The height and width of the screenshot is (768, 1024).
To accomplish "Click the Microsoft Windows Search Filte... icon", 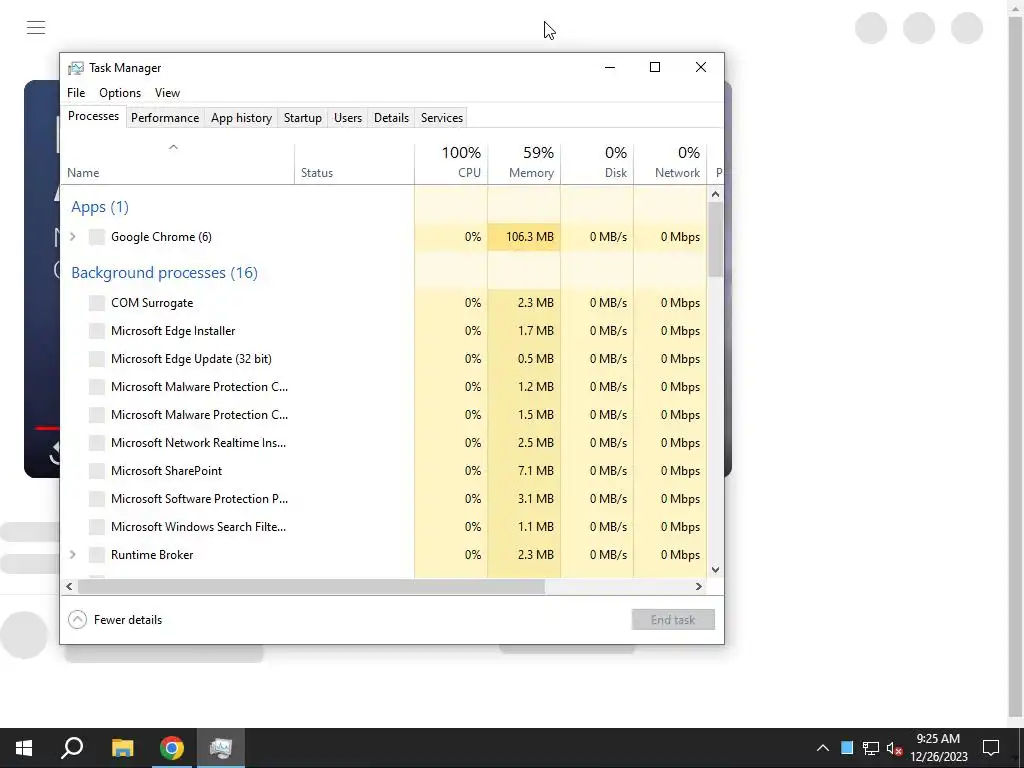I will [x=97, y=527].
